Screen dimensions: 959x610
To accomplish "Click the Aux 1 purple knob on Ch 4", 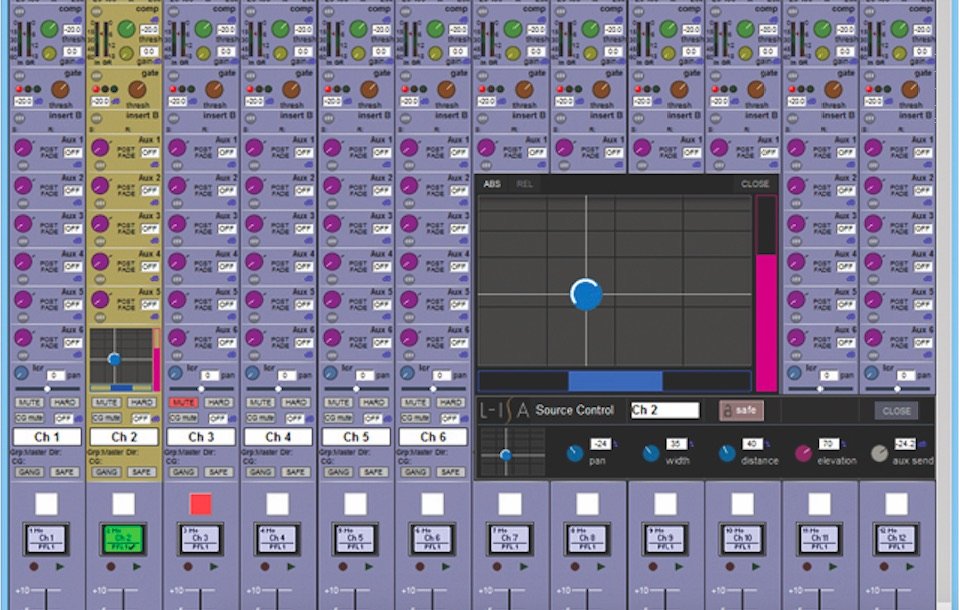I will (254, 148).
